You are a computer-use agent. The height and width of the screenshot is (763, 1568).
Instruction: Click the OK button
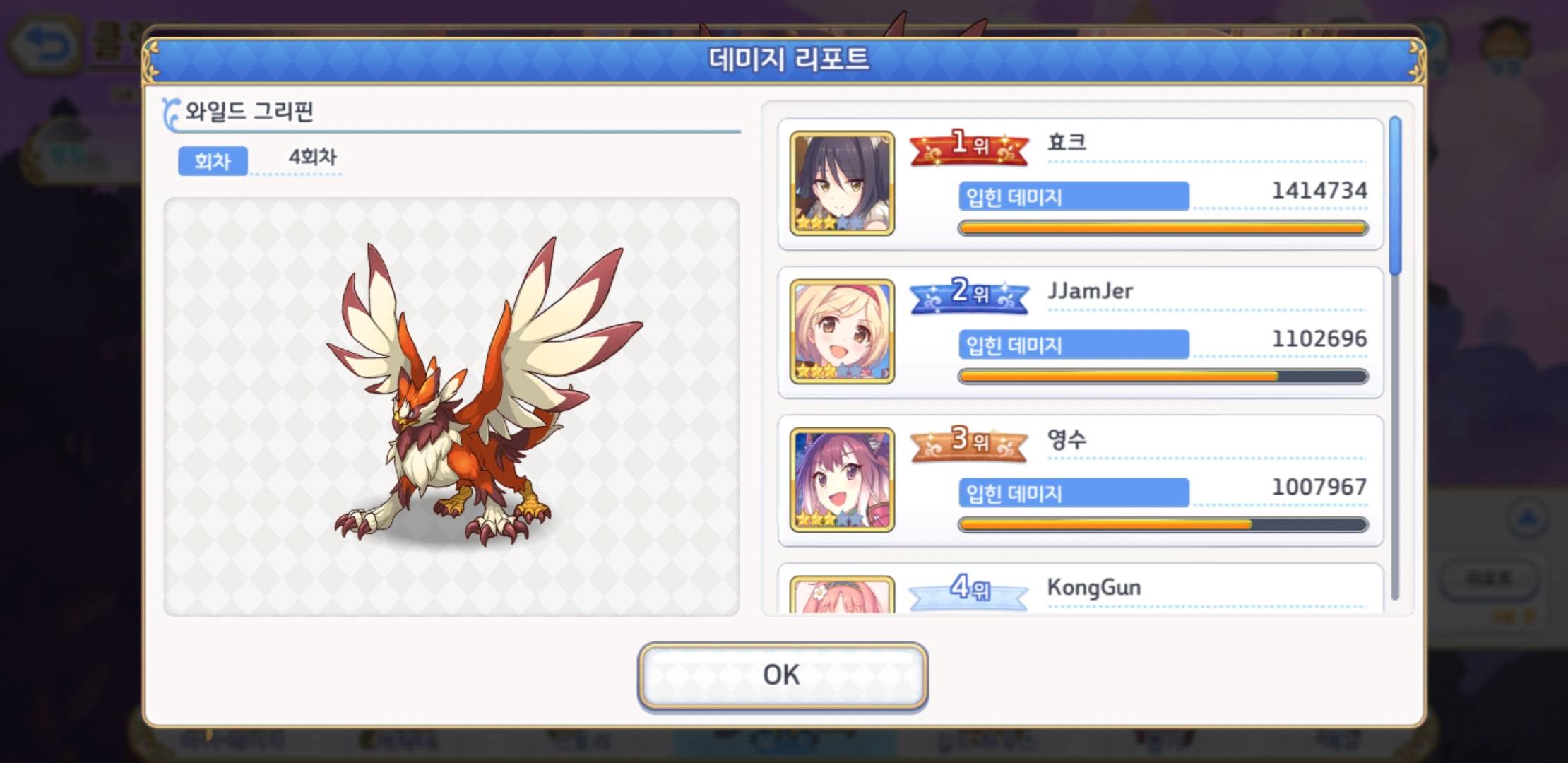[x=783, y=675]
